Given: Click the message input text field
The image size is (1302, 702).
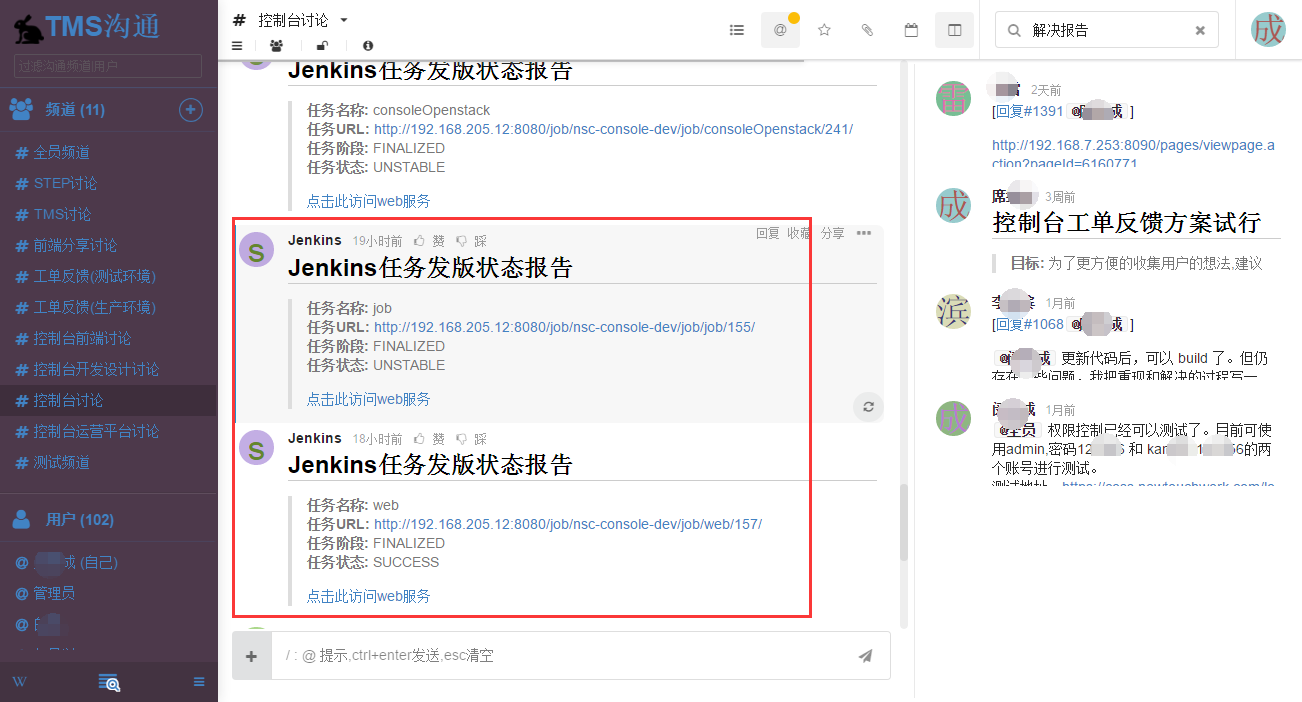Looking at the screenshot, I should tap(560, 656).
